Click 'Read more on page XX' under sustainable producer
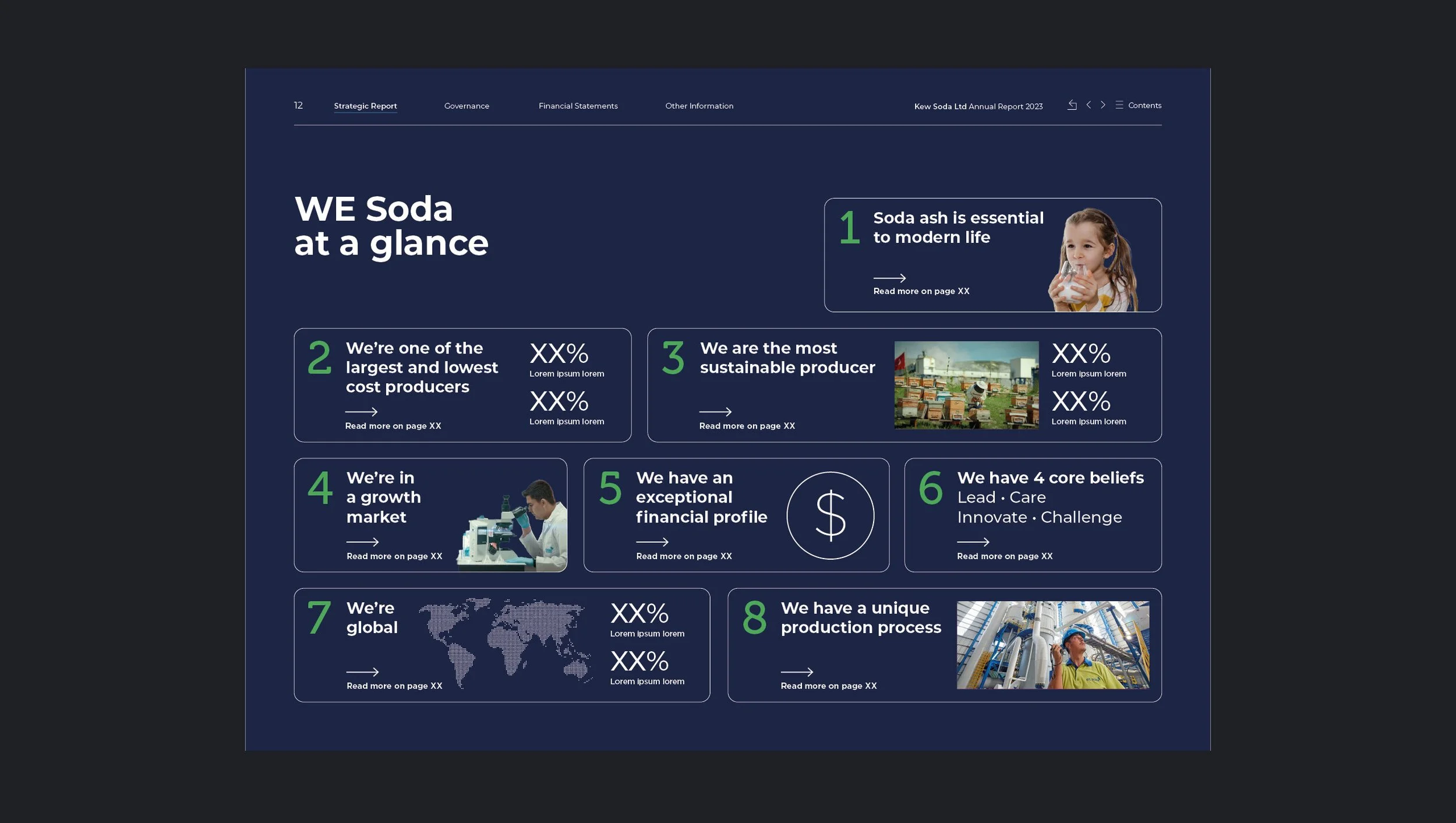Image resolution: width=1456 pixels, height=823 pixels. [x=747, y=426]
